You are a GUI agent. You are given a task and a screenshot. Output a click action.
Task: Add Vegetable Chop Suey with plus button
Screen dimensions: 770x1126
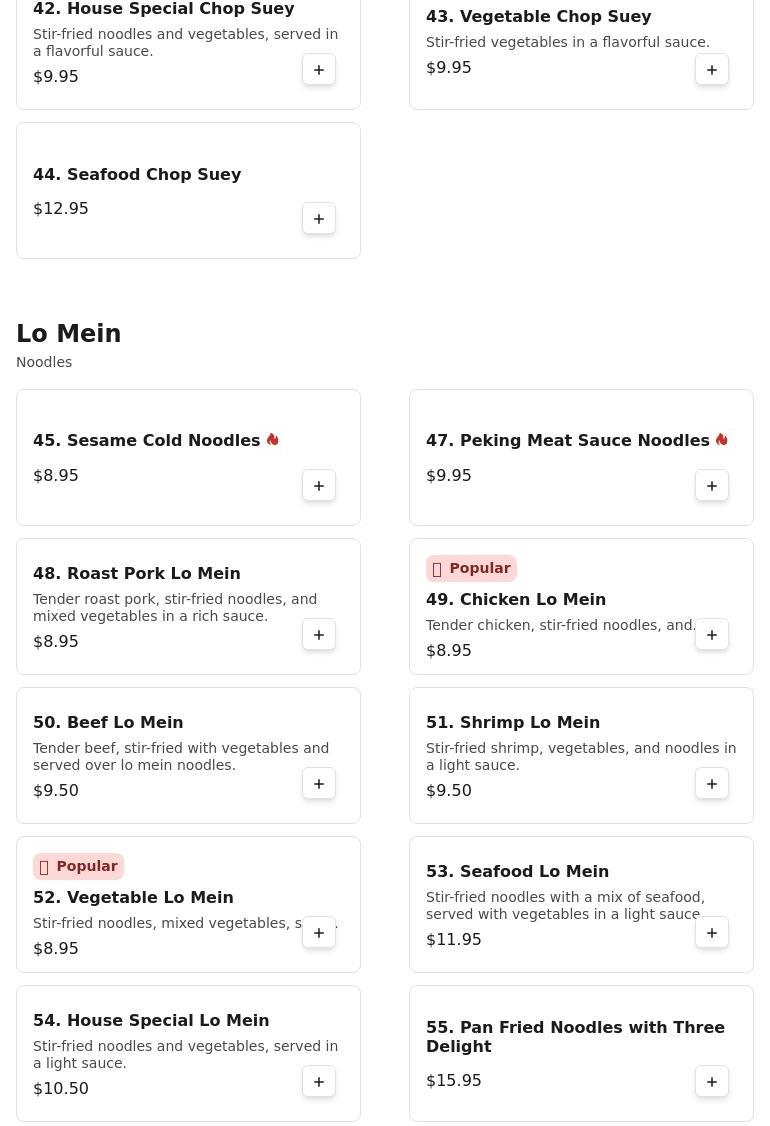click(712, 70)
